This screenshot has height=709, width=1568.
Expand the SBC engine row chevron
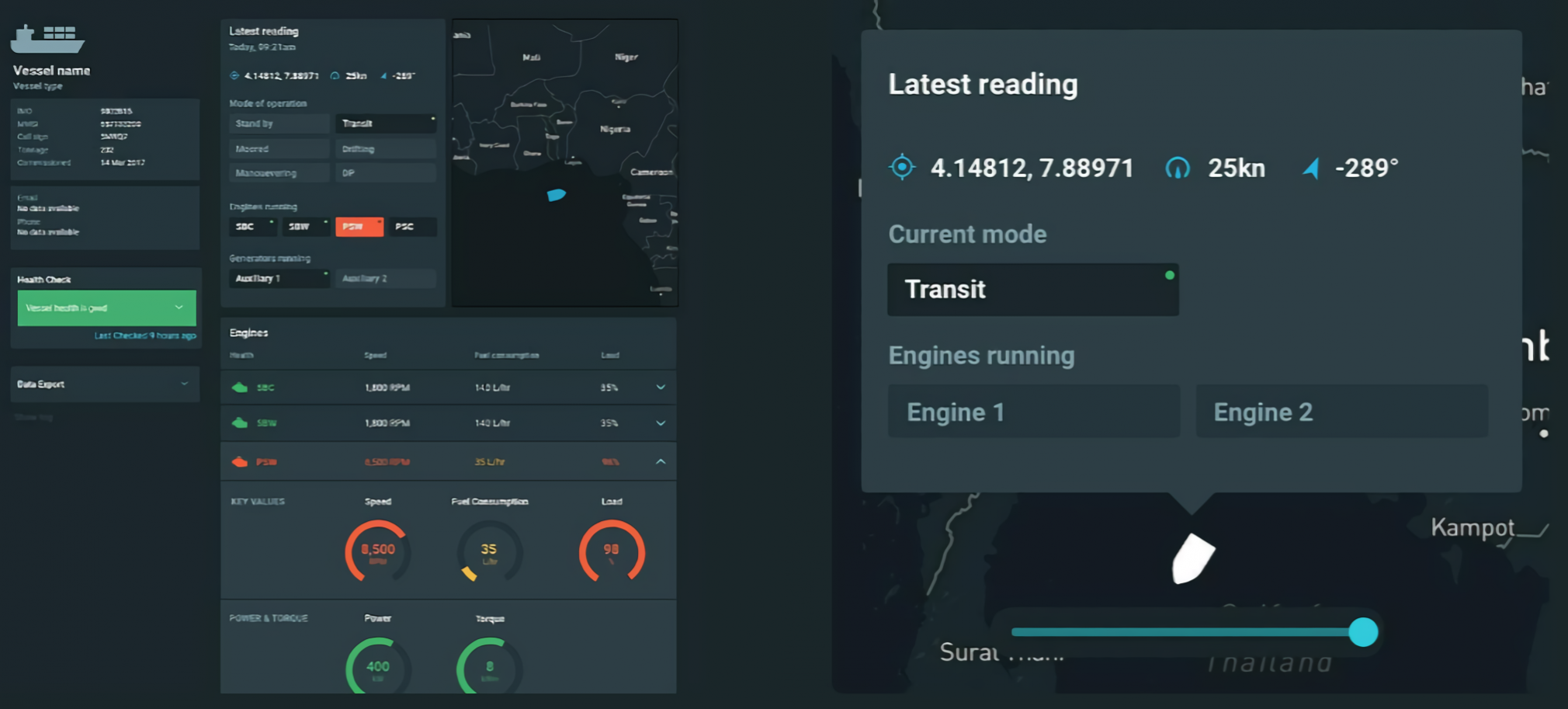[661, 387]
